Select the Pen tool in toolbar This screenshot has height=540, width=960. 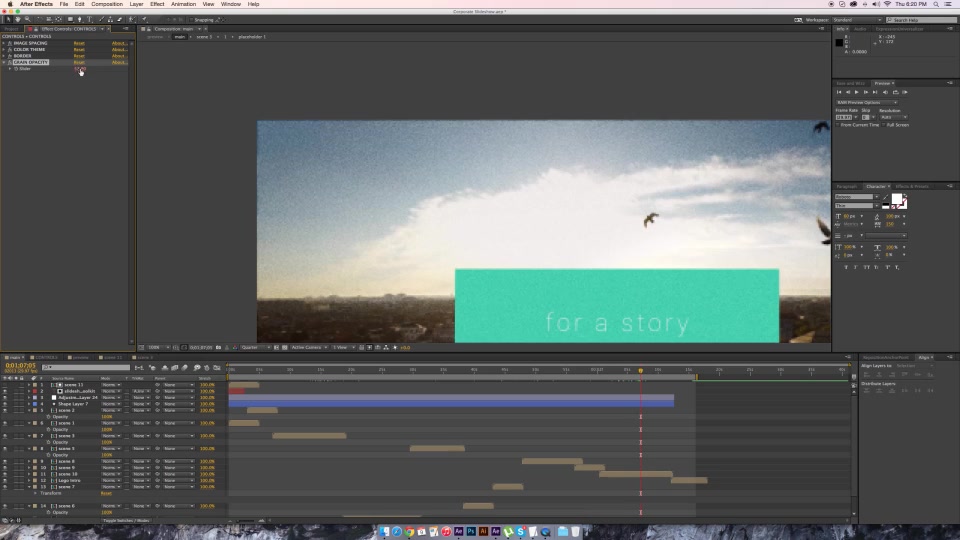click(x=80, y=20)
